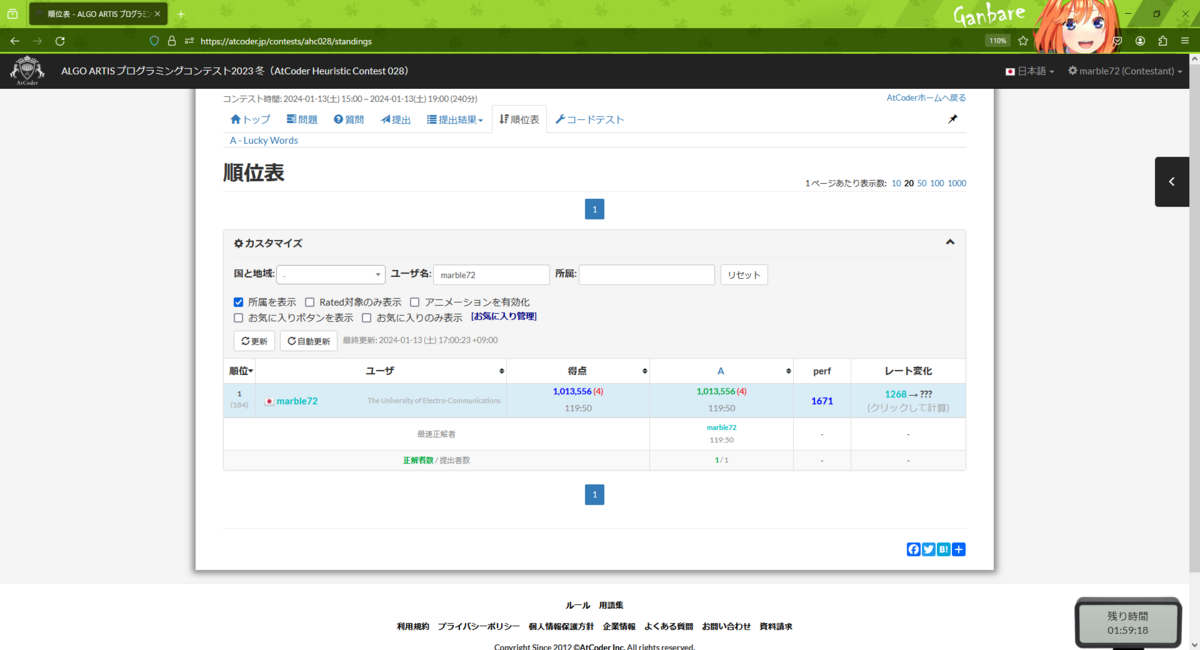Enable アニメーションを有効化 checkbox
This screenshot has height=650, width=1200.
point(415,302)
